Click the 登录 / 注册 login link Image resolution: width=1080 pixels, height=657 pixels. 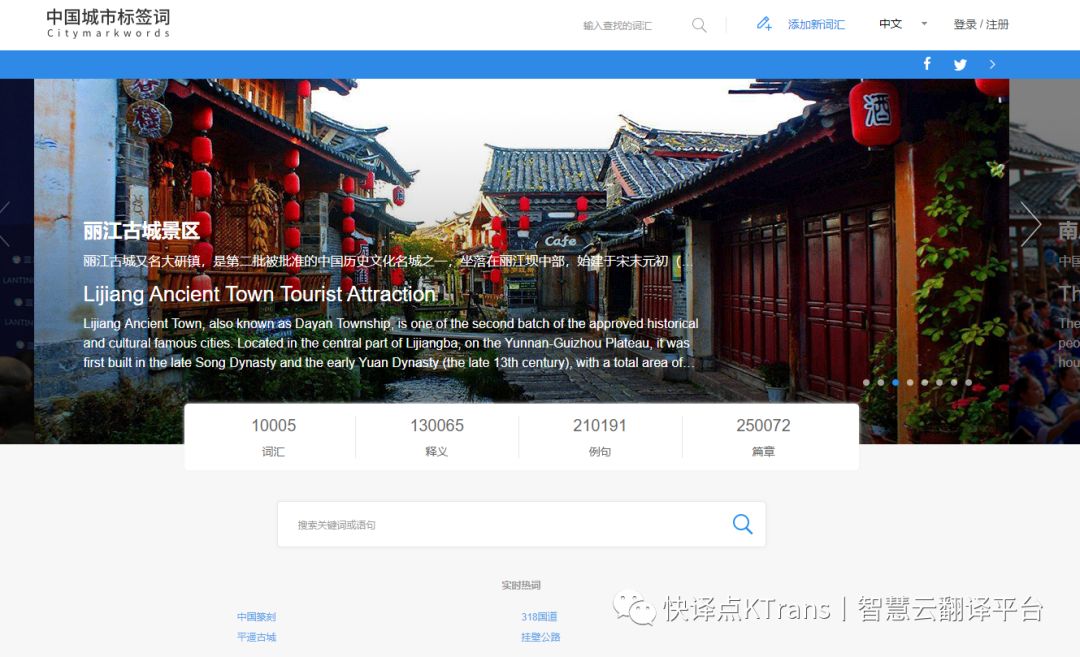(980, 24)
